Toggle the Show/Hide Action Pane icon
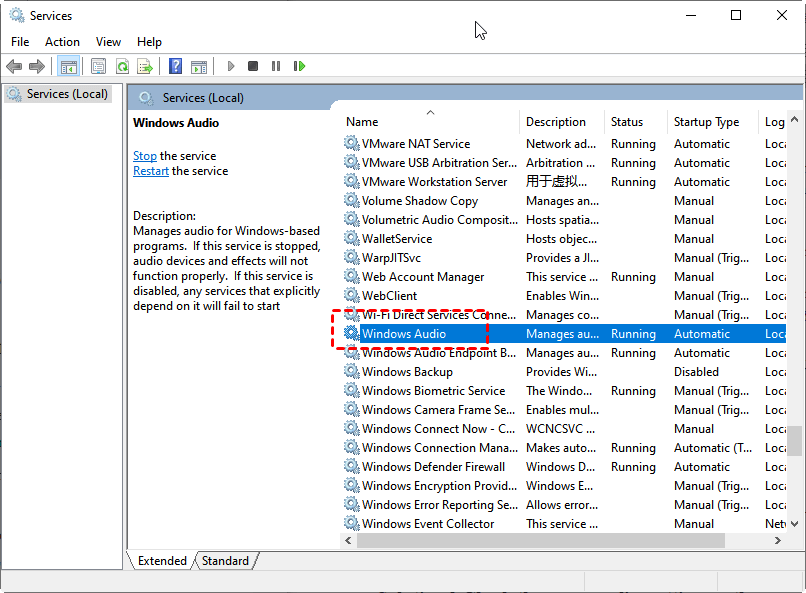The height and width of the screenshot is (593, 806). pos(198,66)
